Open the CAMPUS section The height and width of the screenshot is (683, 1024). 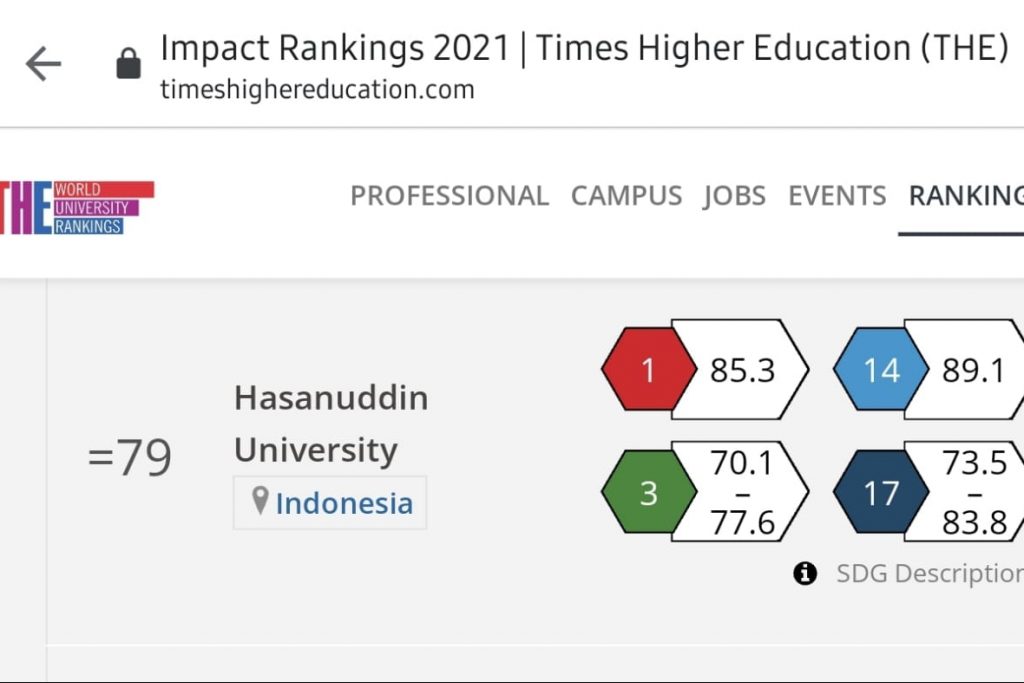[x=627, y=196]
